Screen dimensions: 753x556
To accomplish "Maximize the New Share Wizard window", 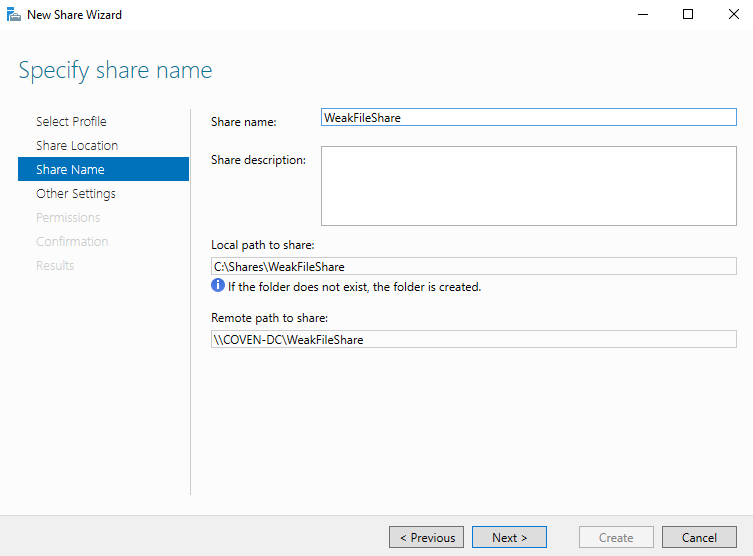I will tap(688, 14).
